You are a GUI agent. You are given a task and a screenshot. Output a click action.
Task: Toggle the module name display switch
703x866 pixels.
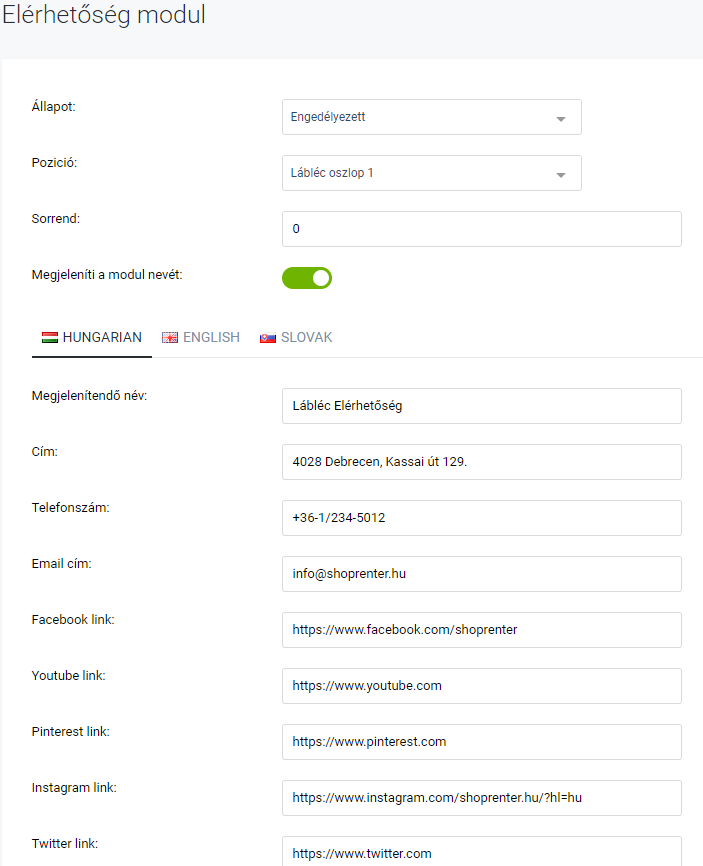pyautogui.click(x=307, y=278)
